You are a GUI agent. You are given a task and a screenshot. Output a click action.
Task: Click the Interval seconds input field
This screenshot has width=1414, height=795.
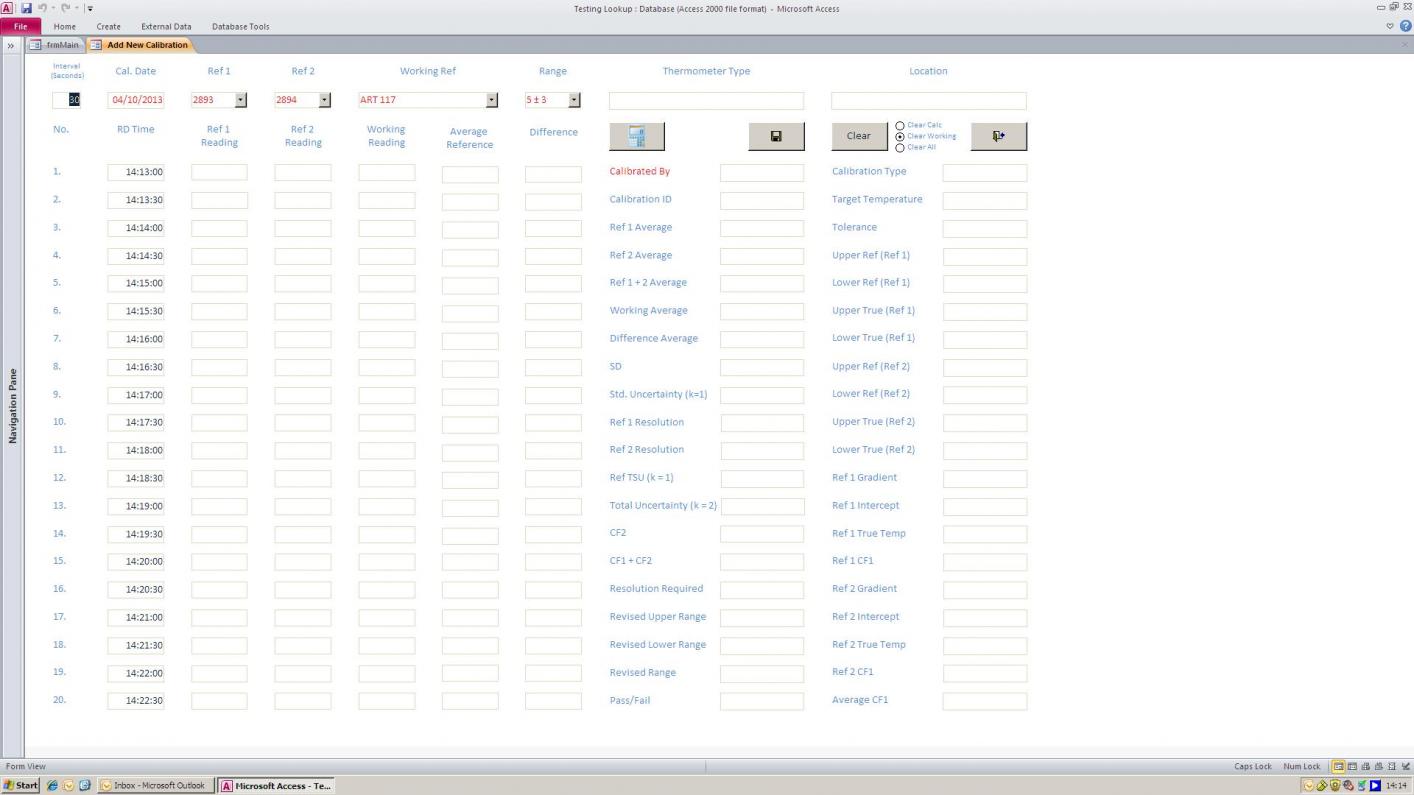[66, 100]
